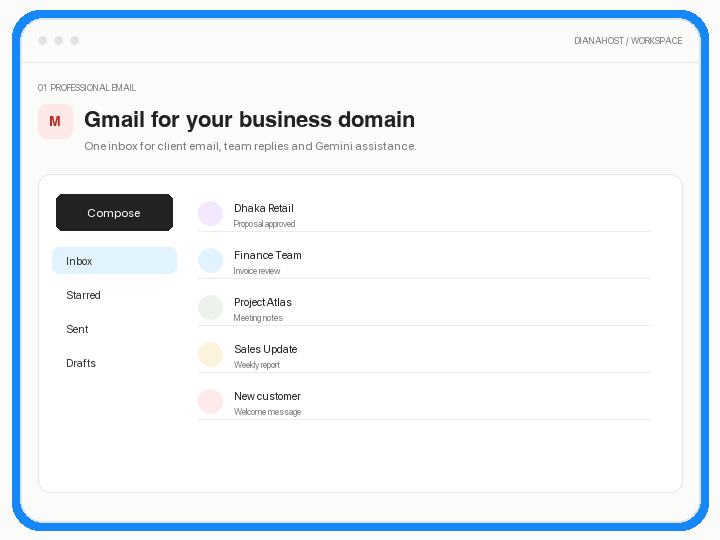Open the Inbox folder
Image resolution: width=720 pixels, height=540 pixels.
pyautogui.click(x=114, y=261)
